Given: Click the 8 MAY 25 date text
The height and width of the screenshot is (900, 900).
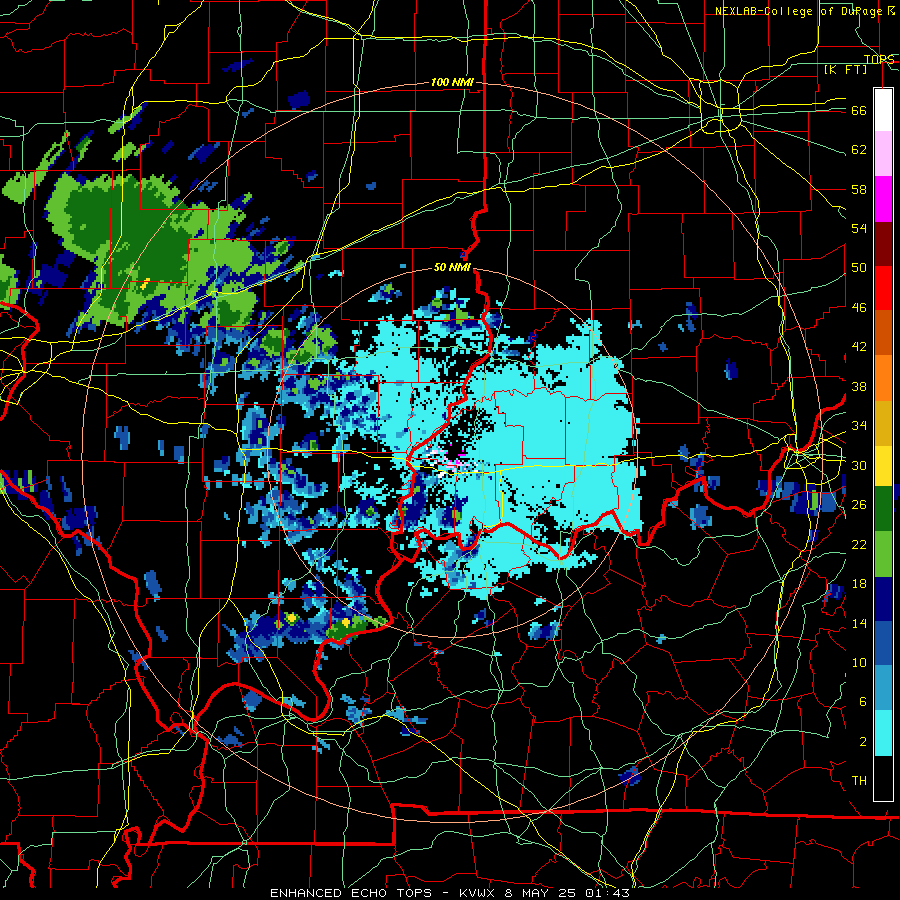Looking at the screenshot, I should click(x=540, y=893).
